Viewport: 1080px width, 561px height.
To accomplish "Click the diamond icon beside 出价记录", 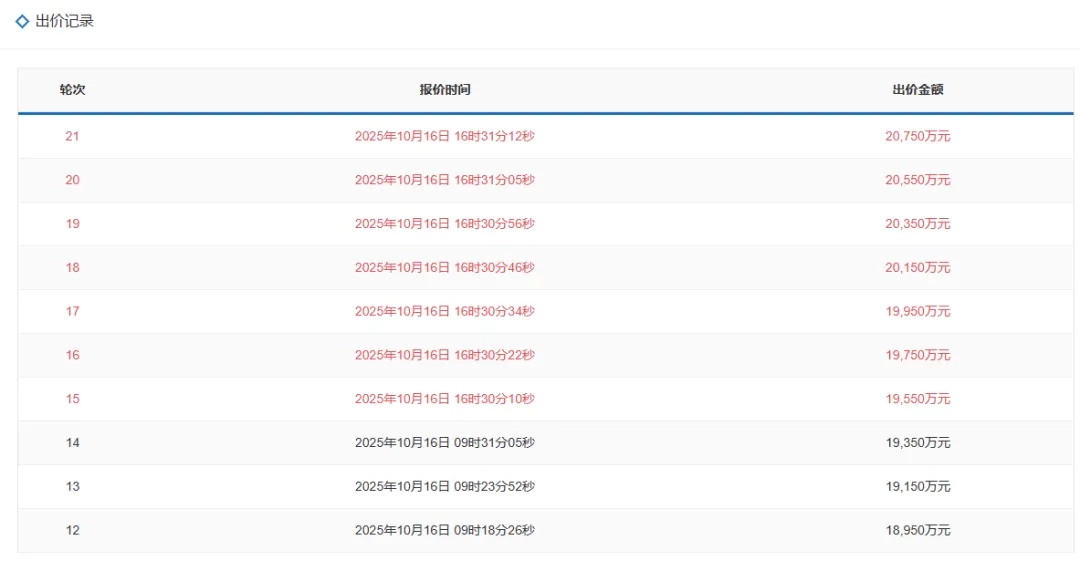I will coord(22,21).
